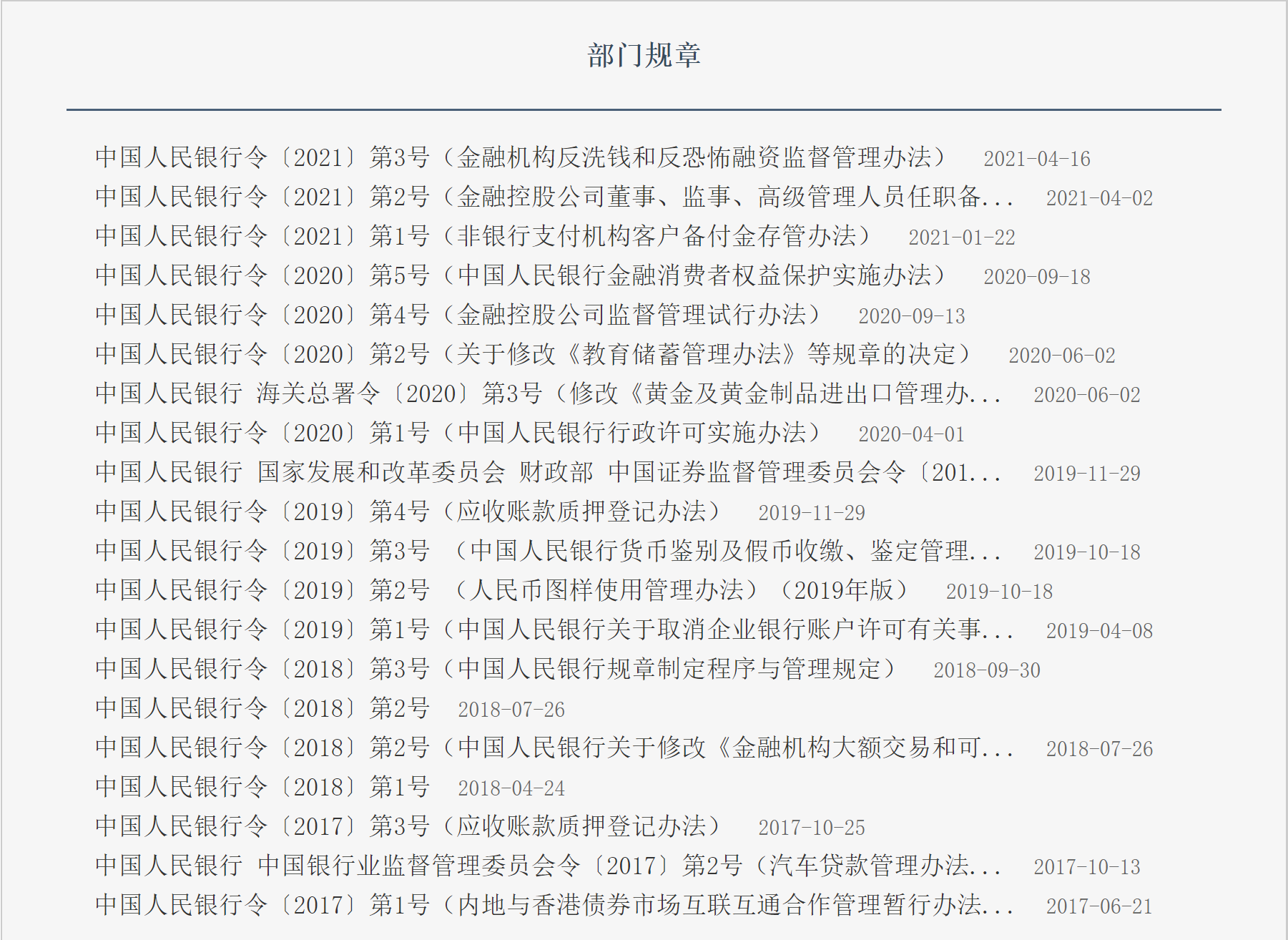Open 2019 第3号 货币鉴别及假币收缴 link

548,551
